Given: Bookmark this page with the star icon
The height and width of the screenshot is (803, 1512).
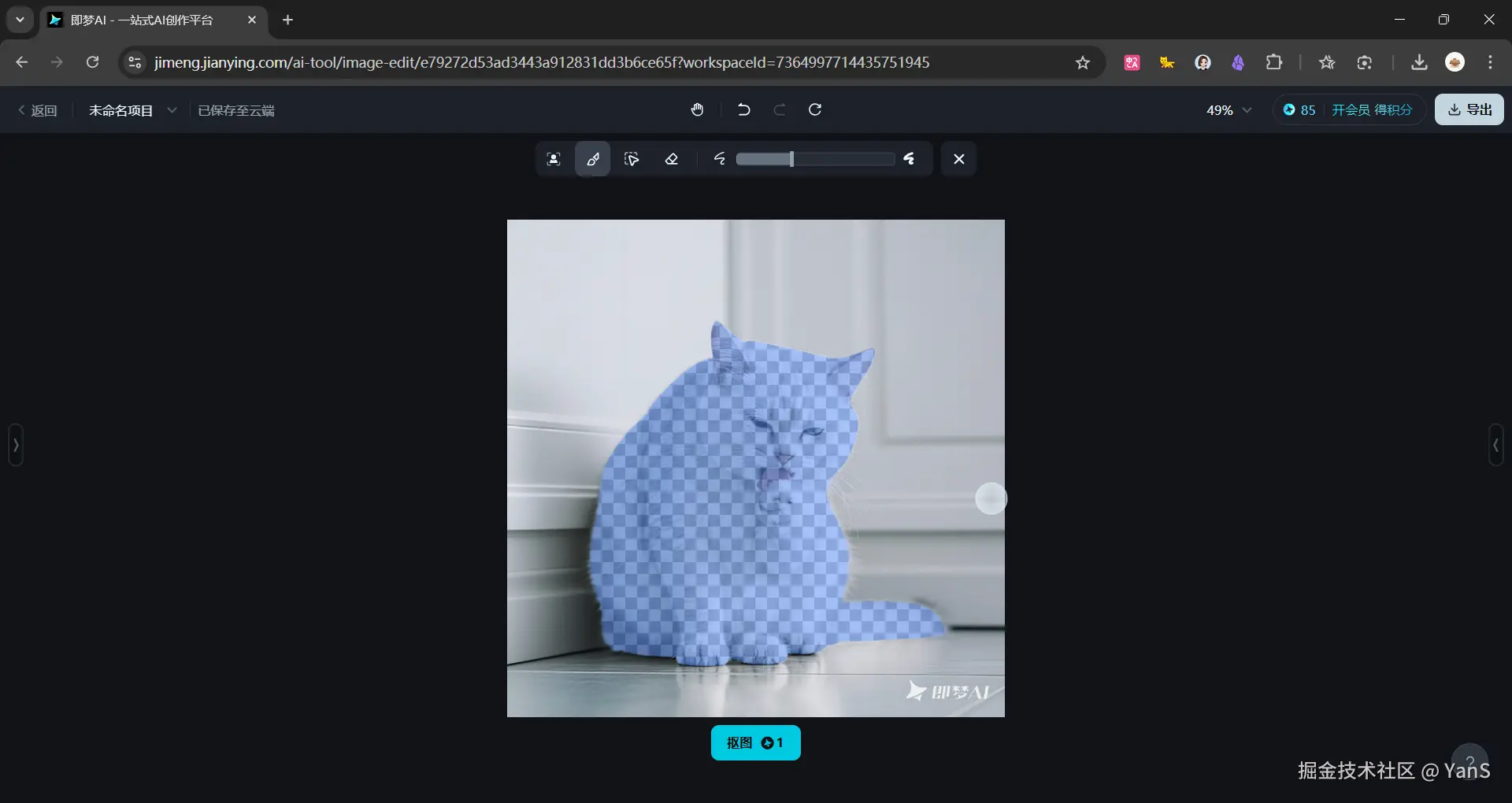Looking at the screenshot, I should click(1083, 62).
